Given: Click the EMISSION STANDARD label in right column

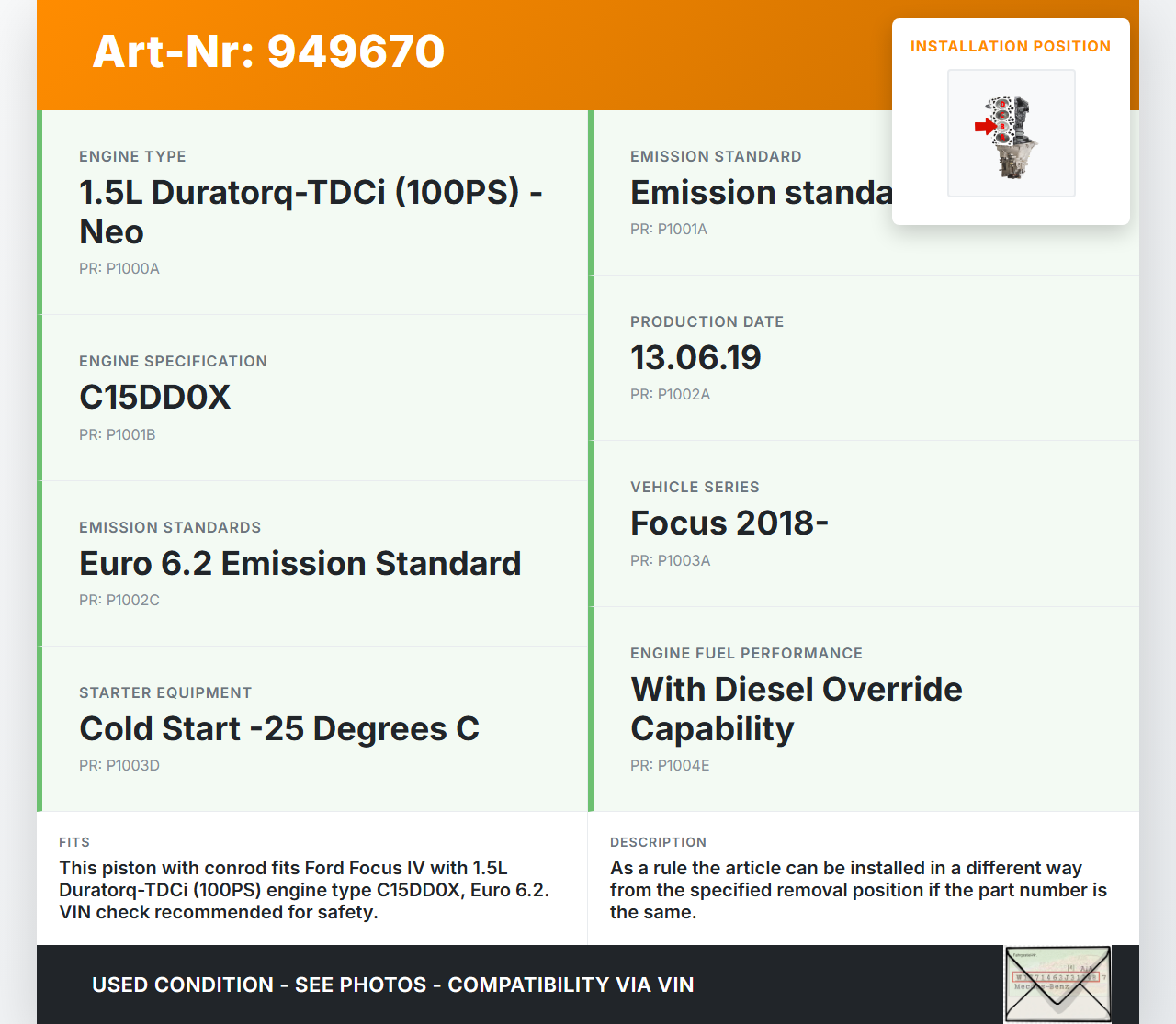Looking at the screenshot, I should click(x=716, y=156).
